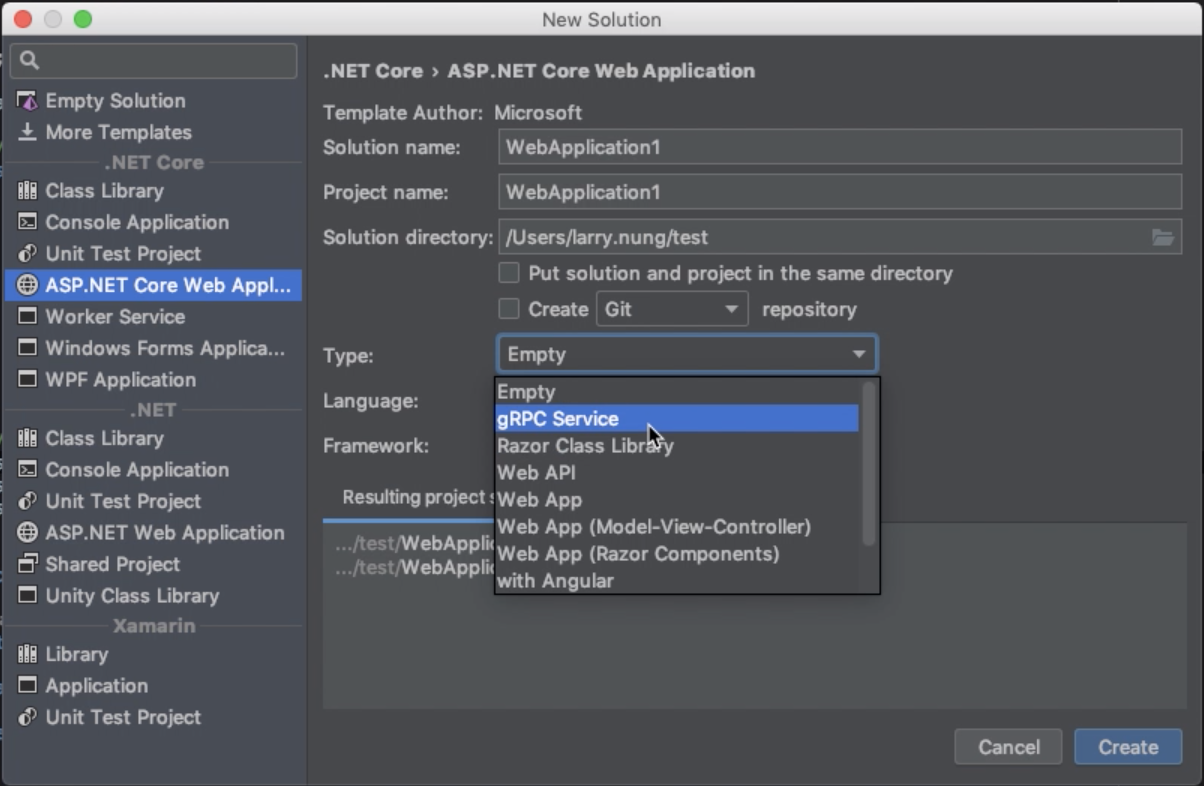The height and width of the screenshot is (786, 1204).
Task: Enable Put solution and project in same directory
Action: pos(509,273)
